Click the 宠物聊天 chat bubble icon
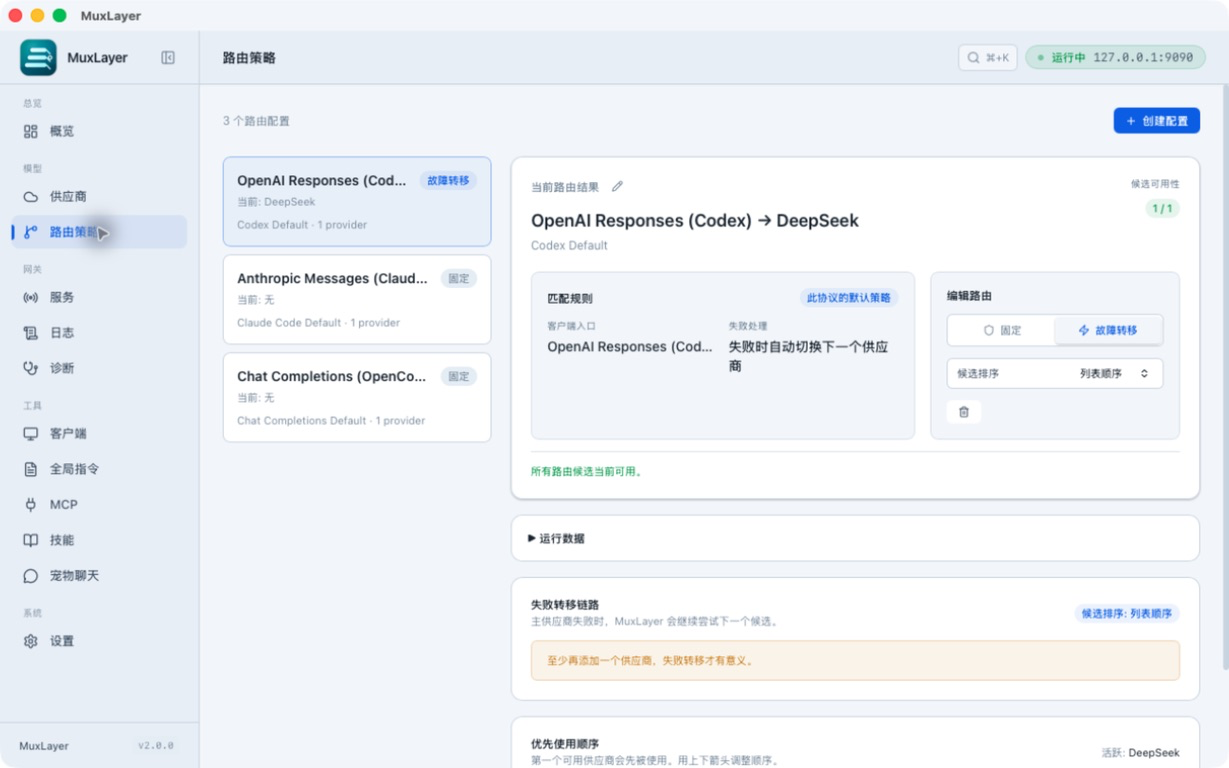 click(x=31, y=576)
